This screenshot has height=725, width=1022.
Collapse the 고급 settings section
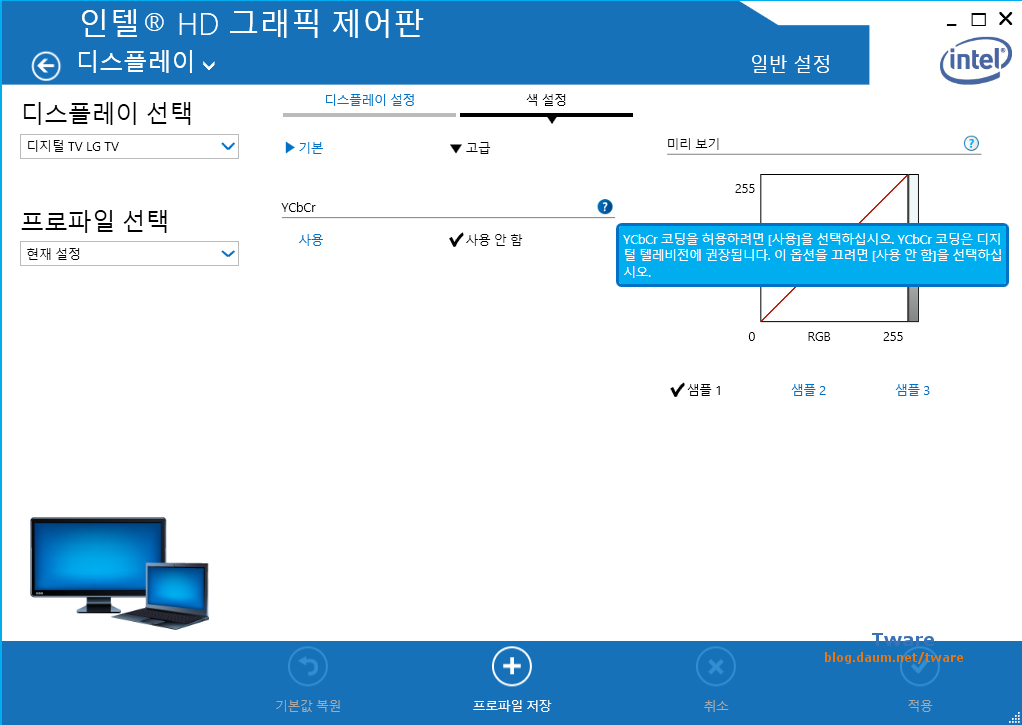(470, 148)
